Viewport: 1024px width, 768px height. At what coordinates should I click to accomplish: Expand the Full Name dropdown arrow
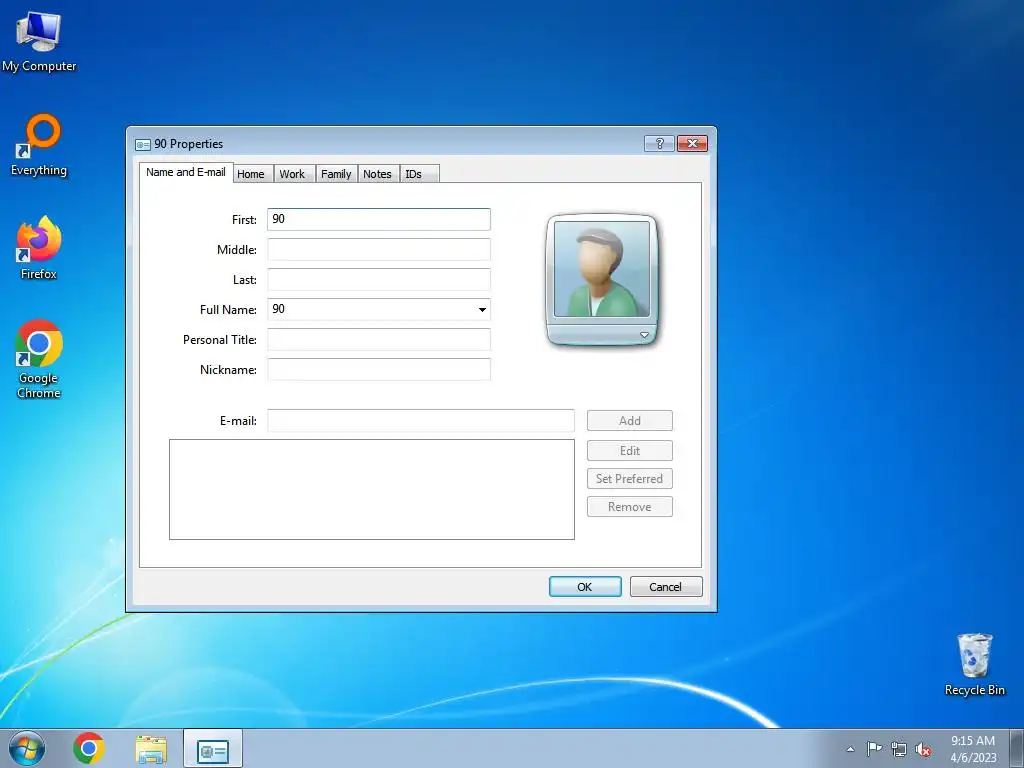[x=482, y=310]
